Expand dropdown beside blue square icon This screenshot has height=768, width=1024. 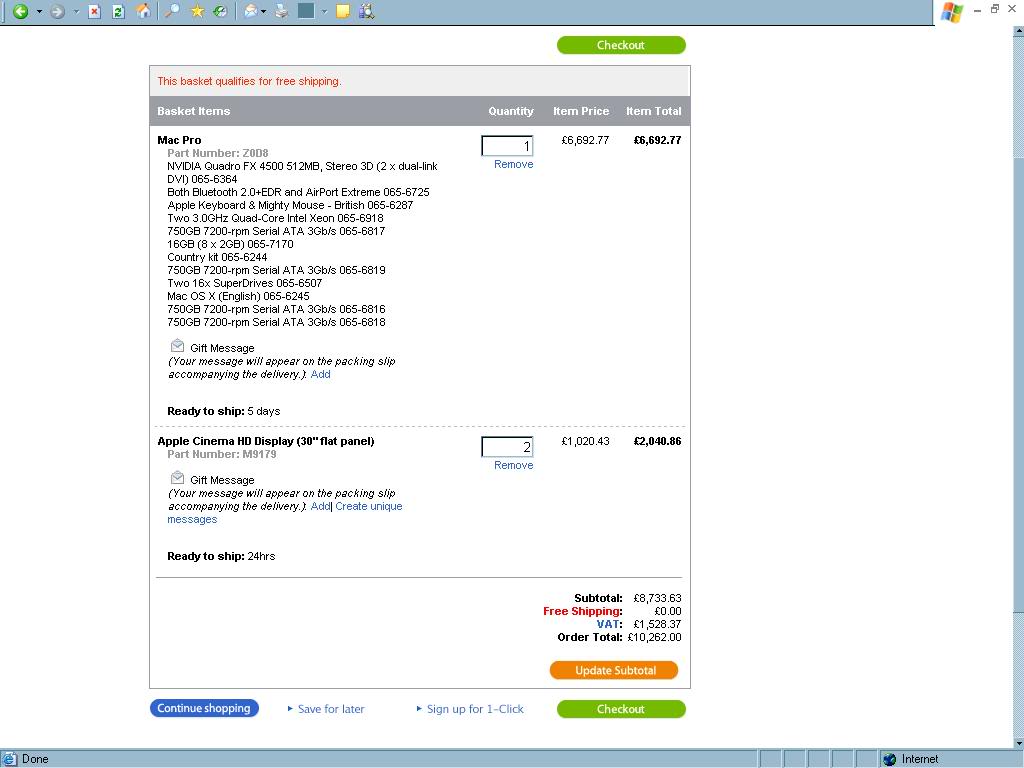[x=324, y=12]
